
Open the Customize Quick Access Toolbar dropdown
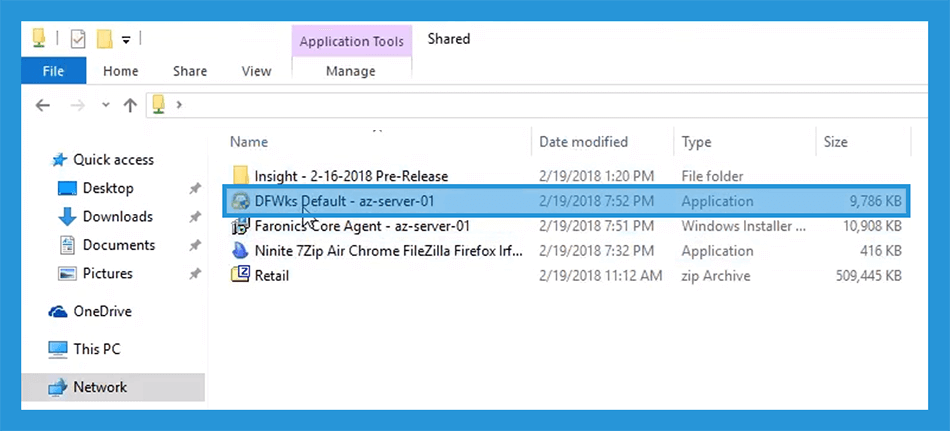126,40
